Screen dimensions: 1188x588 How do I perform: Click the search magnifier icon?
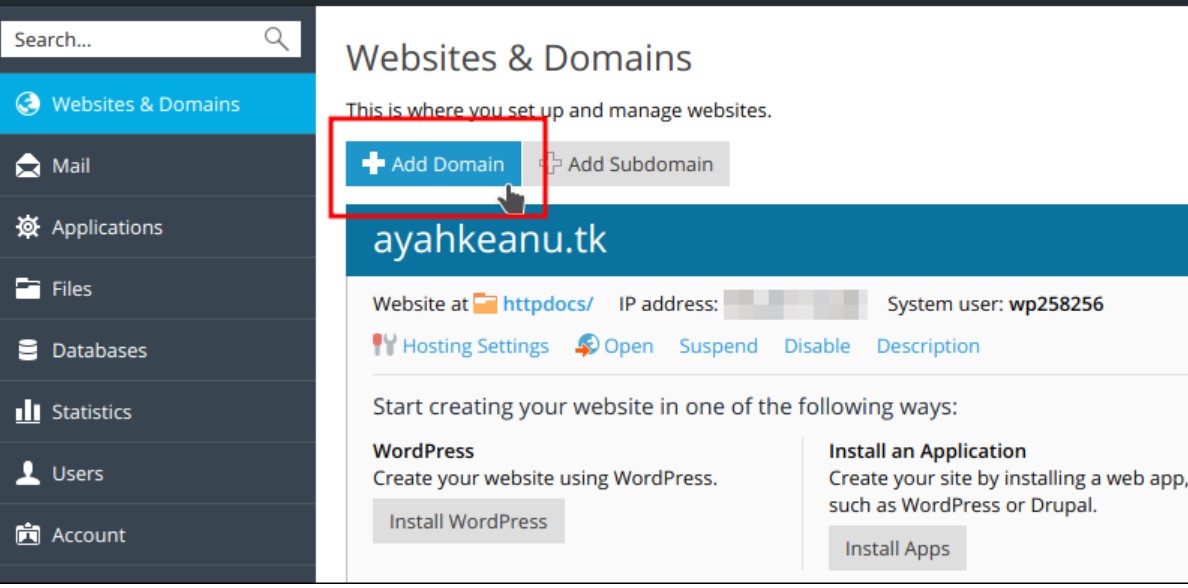click(x=276, y=39)
